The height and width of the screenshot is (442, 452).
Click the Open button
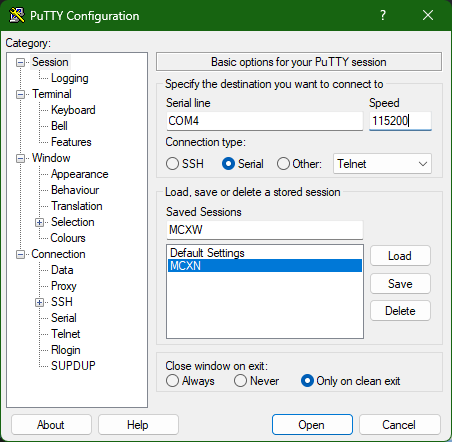312,425
